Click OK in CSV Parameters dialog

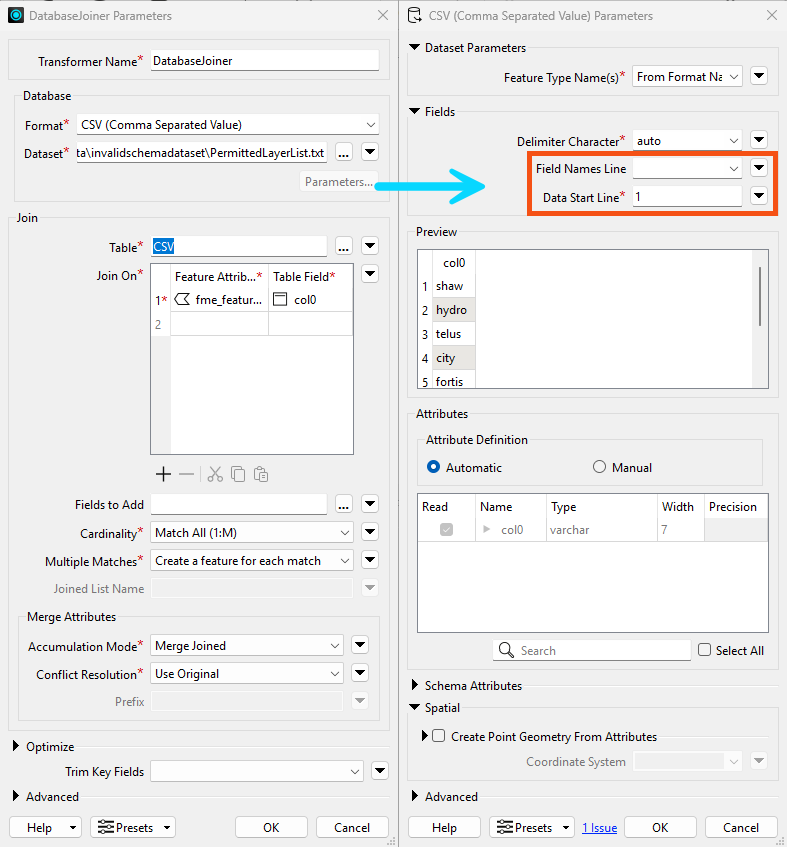click(660, 827)
